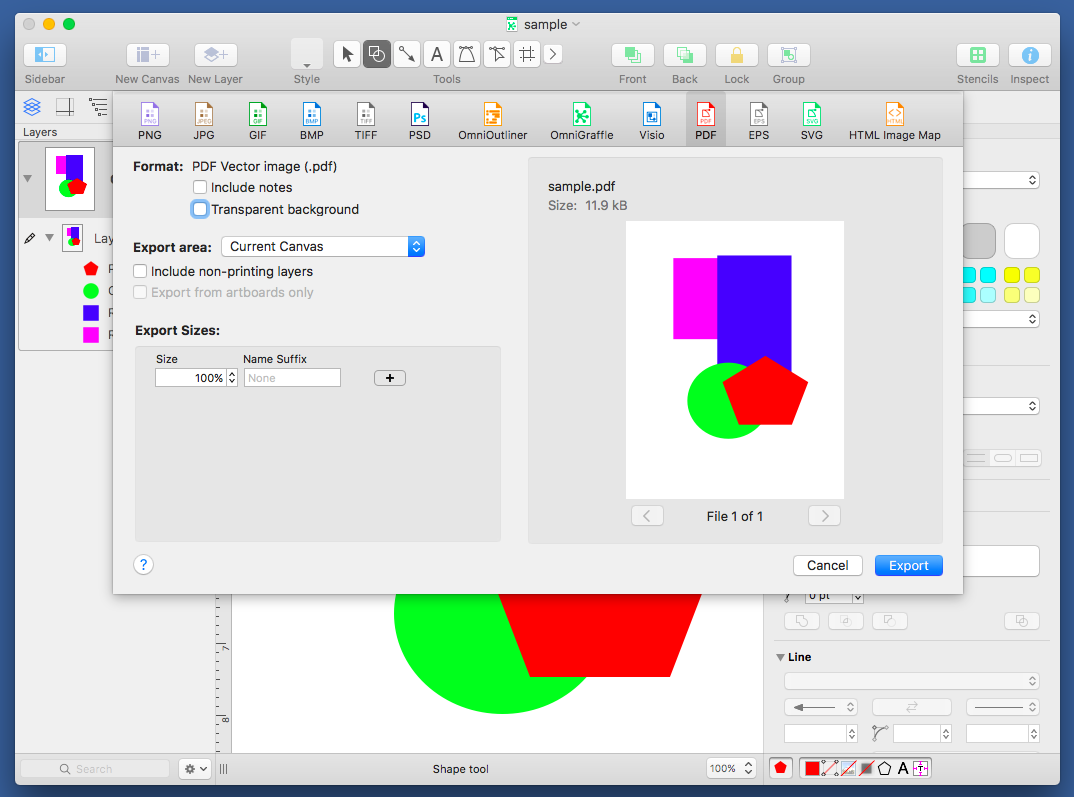The height and width of the screenshot is (797, 1074).
Task: Select the Text tool in the toolbar
Action: tap(436, 54)
